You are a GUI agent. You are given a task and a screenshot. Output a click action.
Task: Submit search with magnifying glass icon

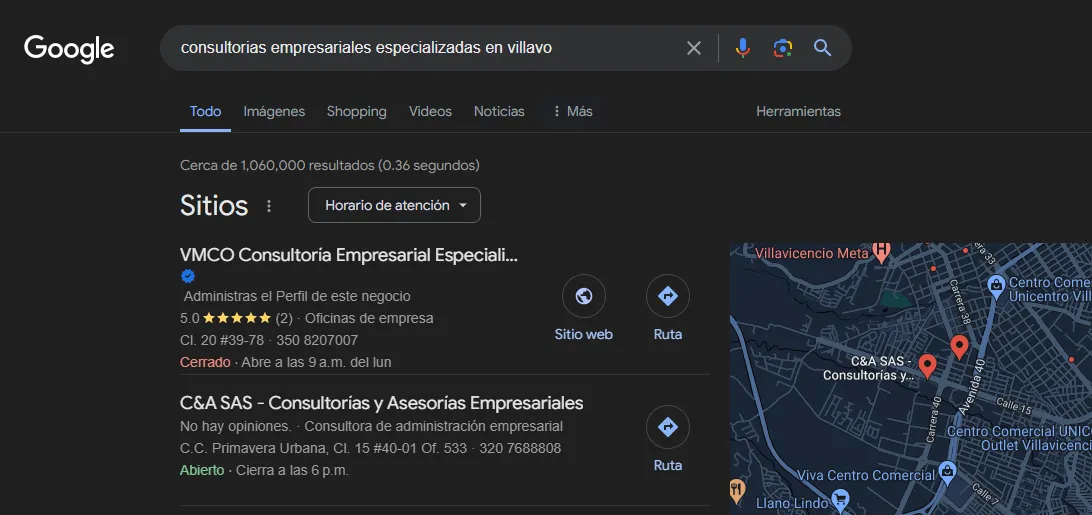click(x=822, y=48)
